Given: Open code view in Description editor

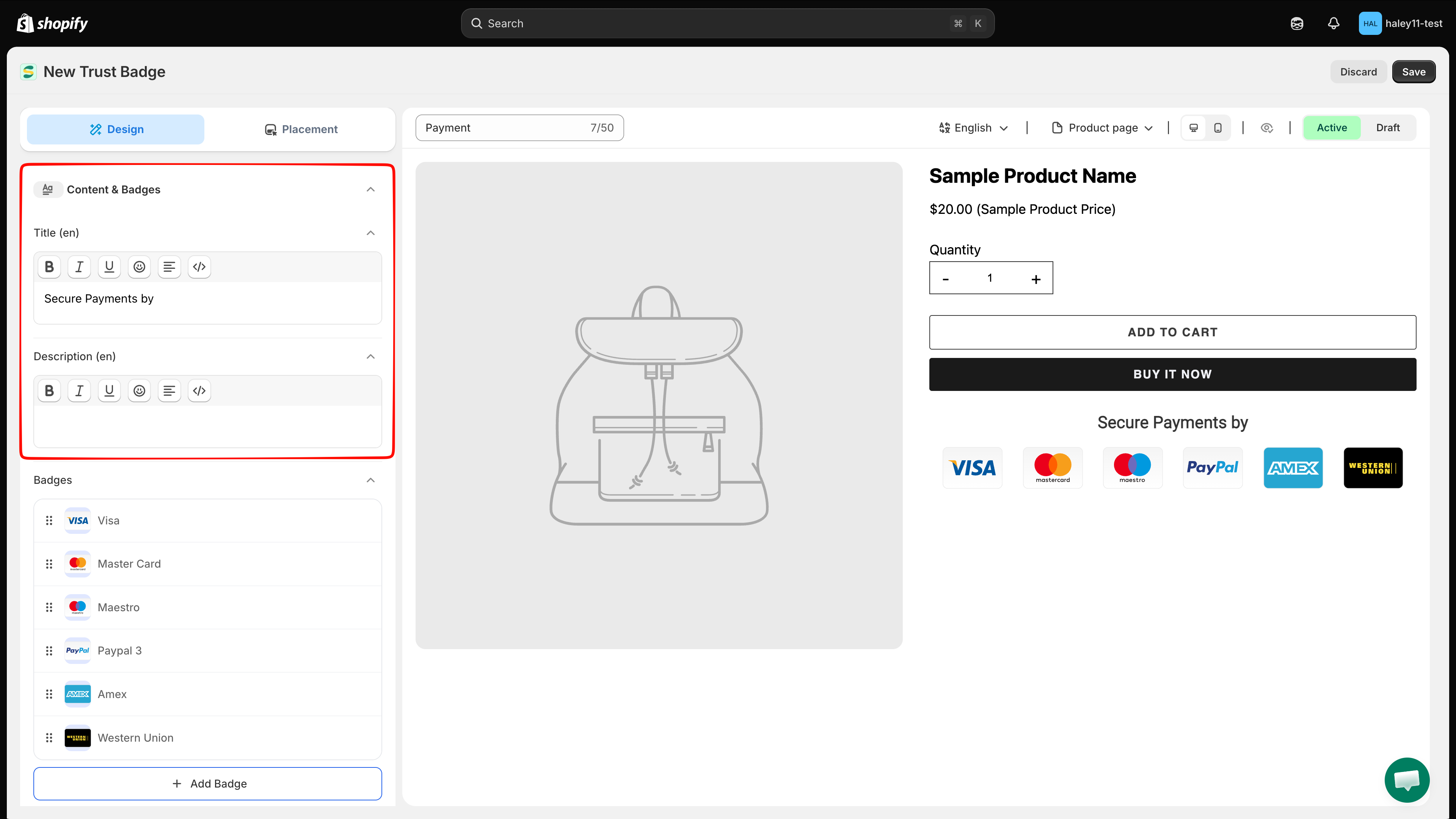Looking at the screenshot, I should [x=199, y=391].
